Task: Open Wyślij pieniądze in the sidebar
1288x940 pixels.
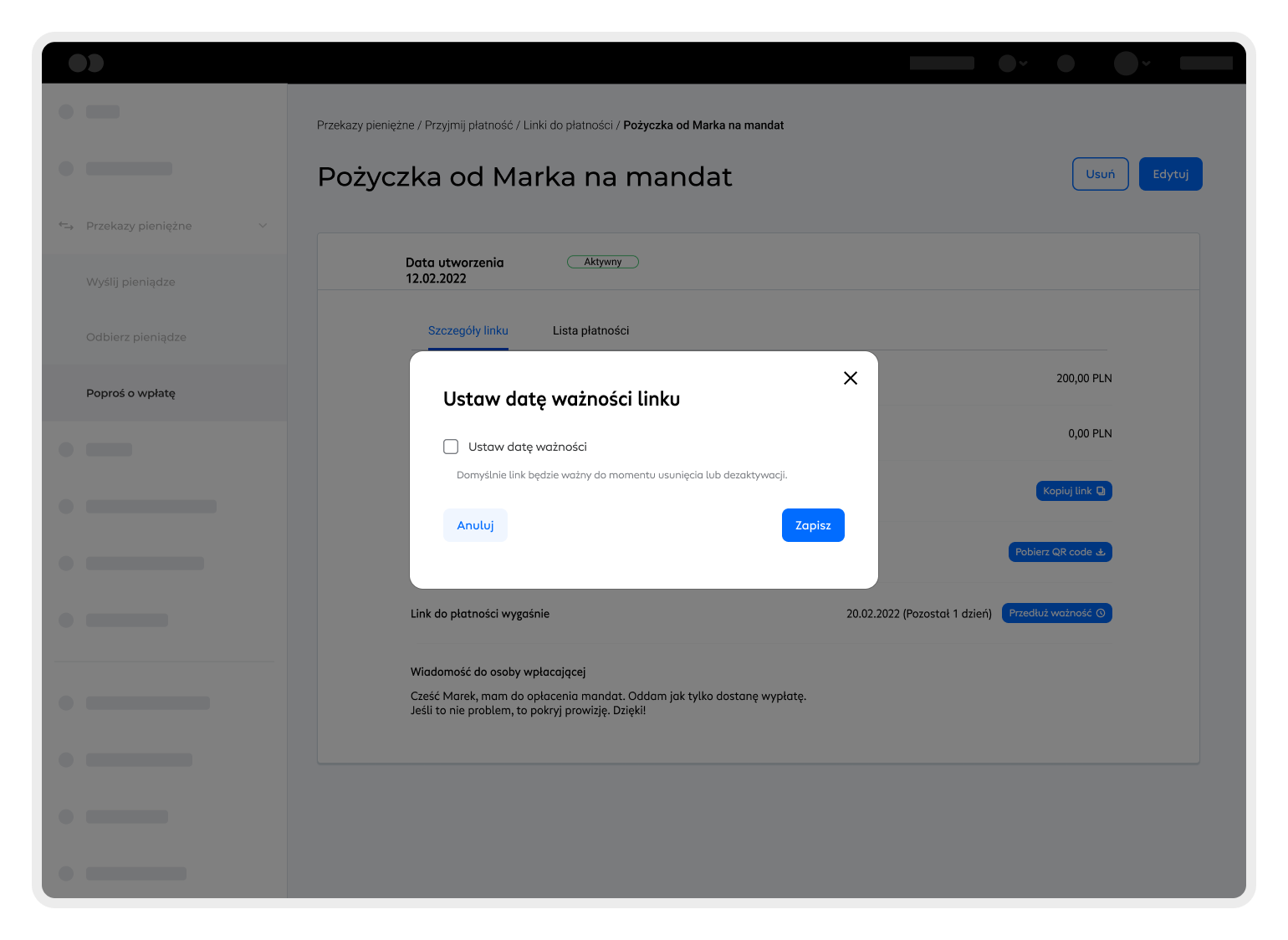Action: 130,282
